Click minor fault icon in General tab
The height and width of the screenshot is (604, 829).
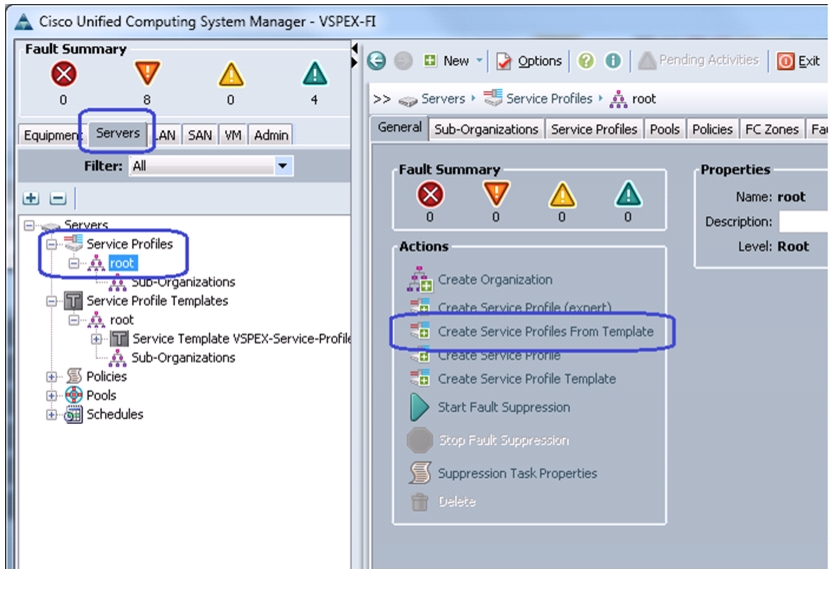[x=562, y=195]
